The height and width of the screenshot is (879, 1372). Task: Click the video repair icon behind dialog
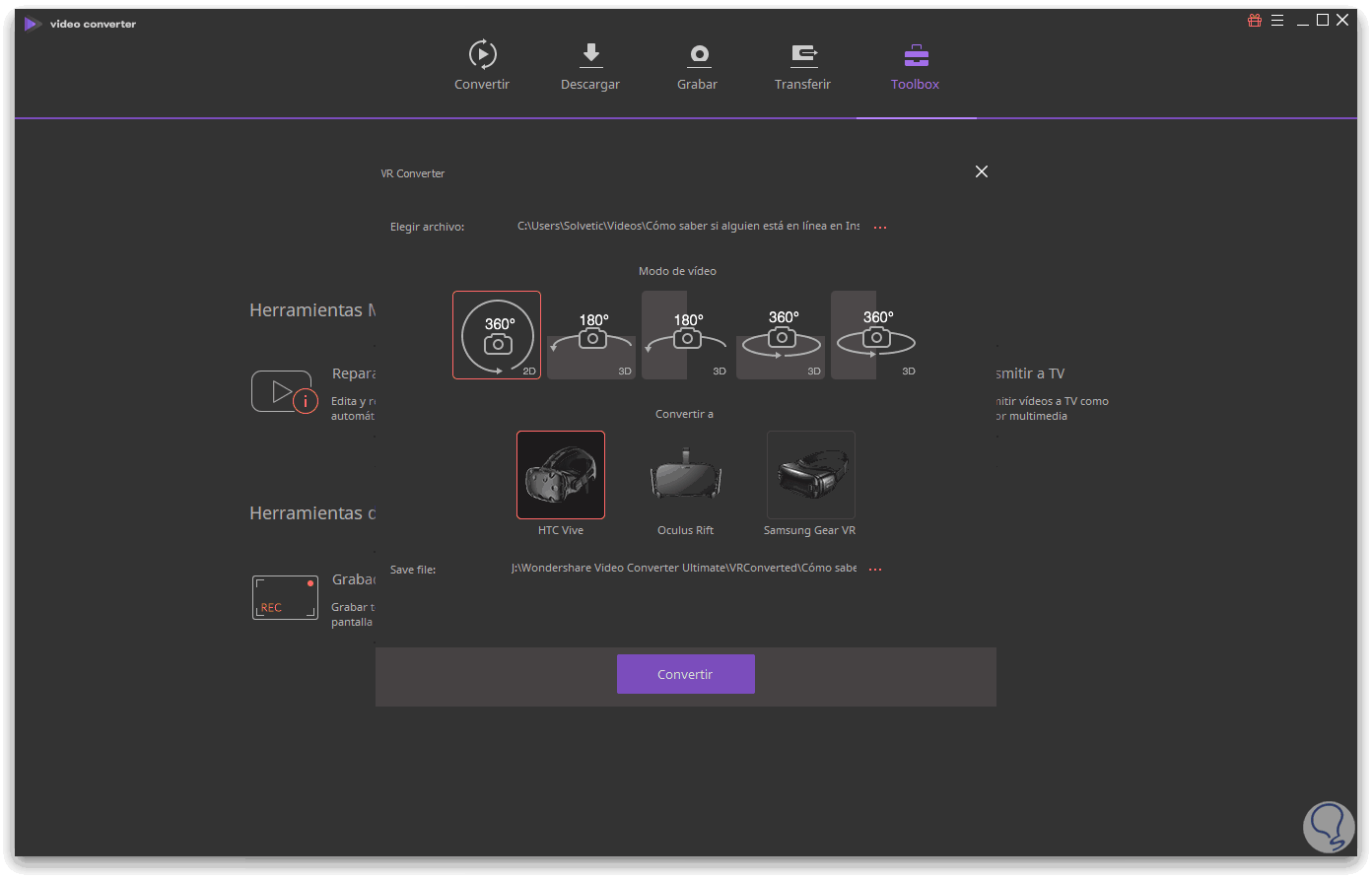click(x=285, y=392)
